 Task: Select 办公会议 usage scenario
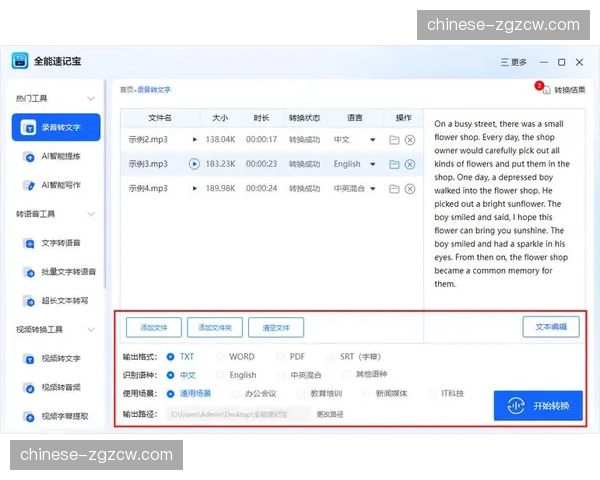(x=236, y=394)
